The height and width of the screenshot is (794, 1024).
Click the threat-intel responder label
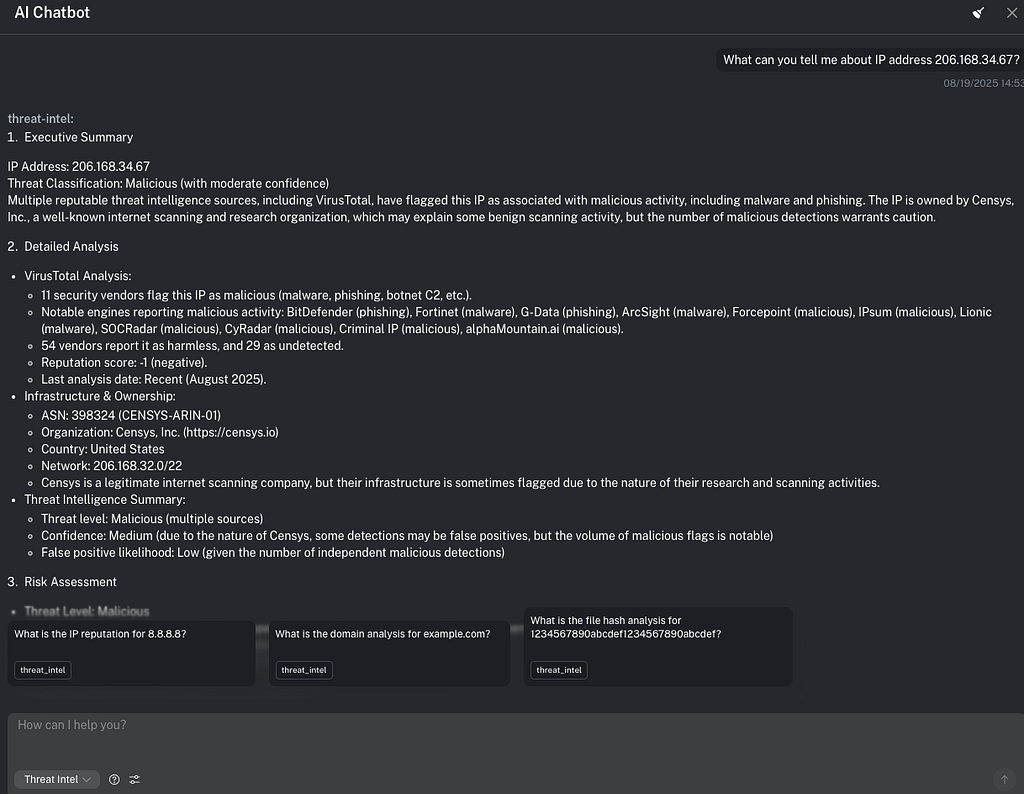(x=40, y=118)
